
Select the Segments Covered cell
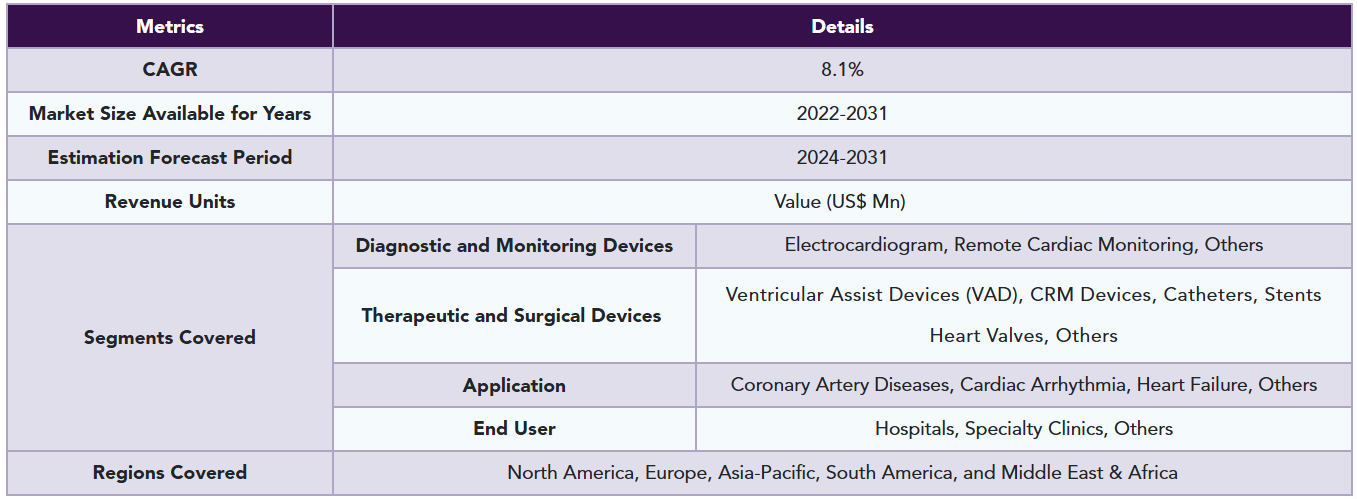click(x=170, y=338)
